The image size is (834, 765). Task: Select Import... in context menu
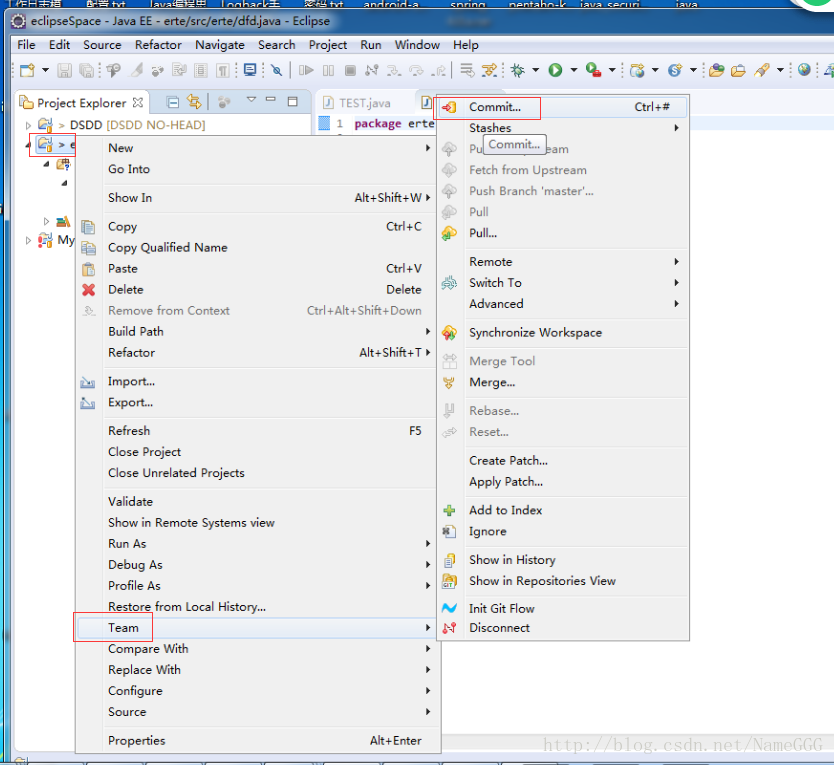[x=258, y=381]
